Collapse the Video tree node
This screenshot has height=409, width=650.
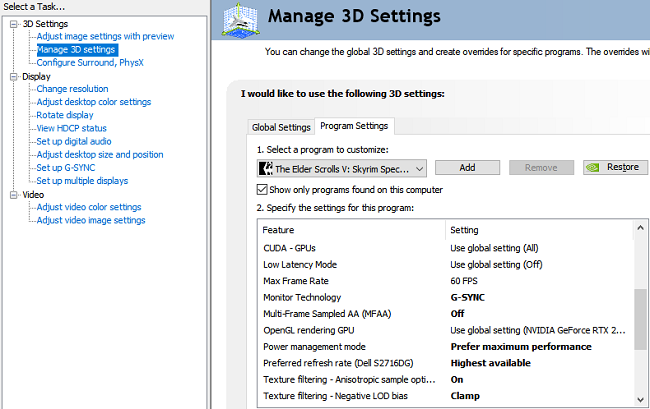[14, 194]
